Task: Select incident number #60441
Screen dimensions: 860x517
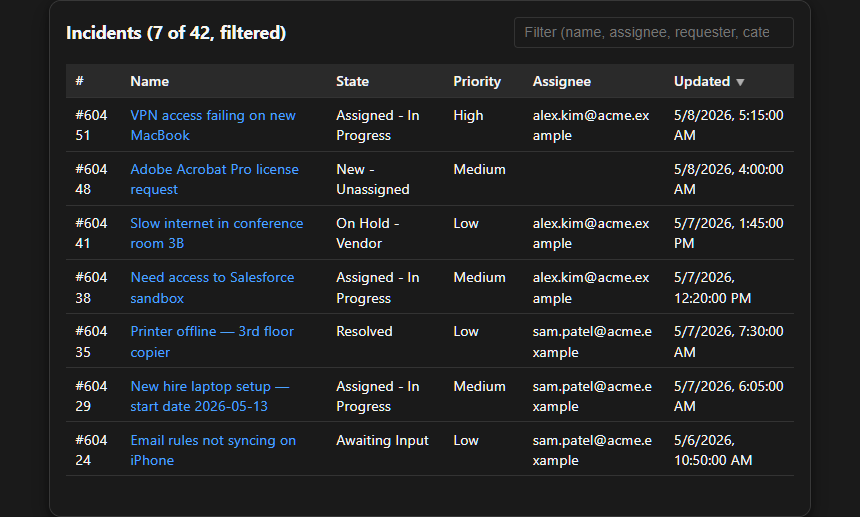Action: tap(91, 233)
